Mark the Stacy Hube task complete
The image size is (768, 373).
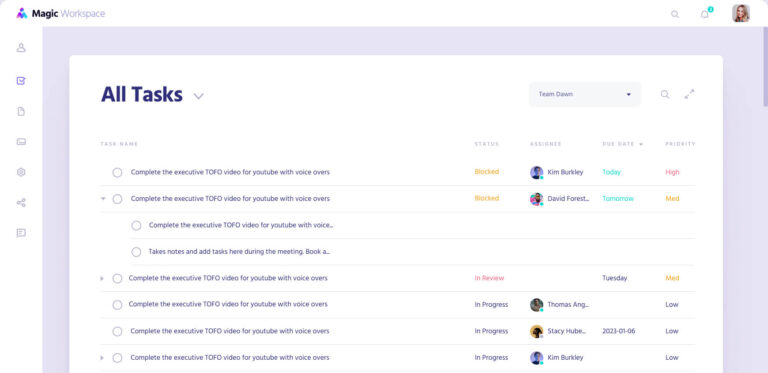point(117,331)
